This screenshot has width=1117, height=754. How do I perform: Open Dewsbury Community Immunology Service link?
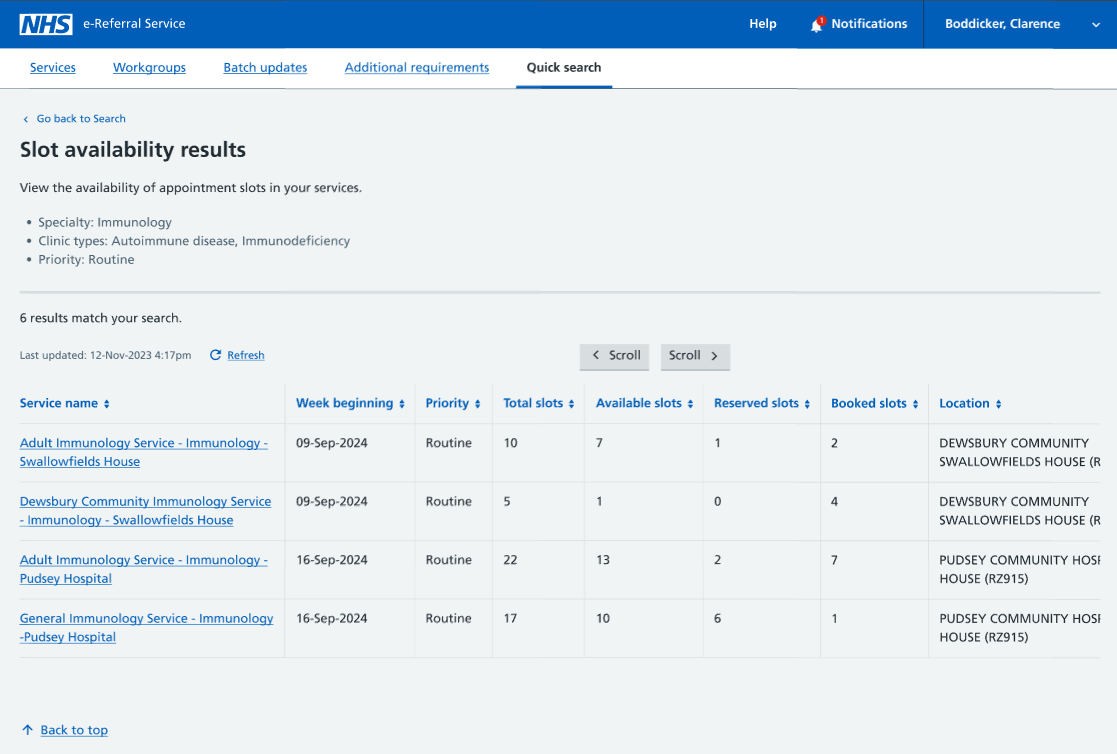click(x=145, y=510)
